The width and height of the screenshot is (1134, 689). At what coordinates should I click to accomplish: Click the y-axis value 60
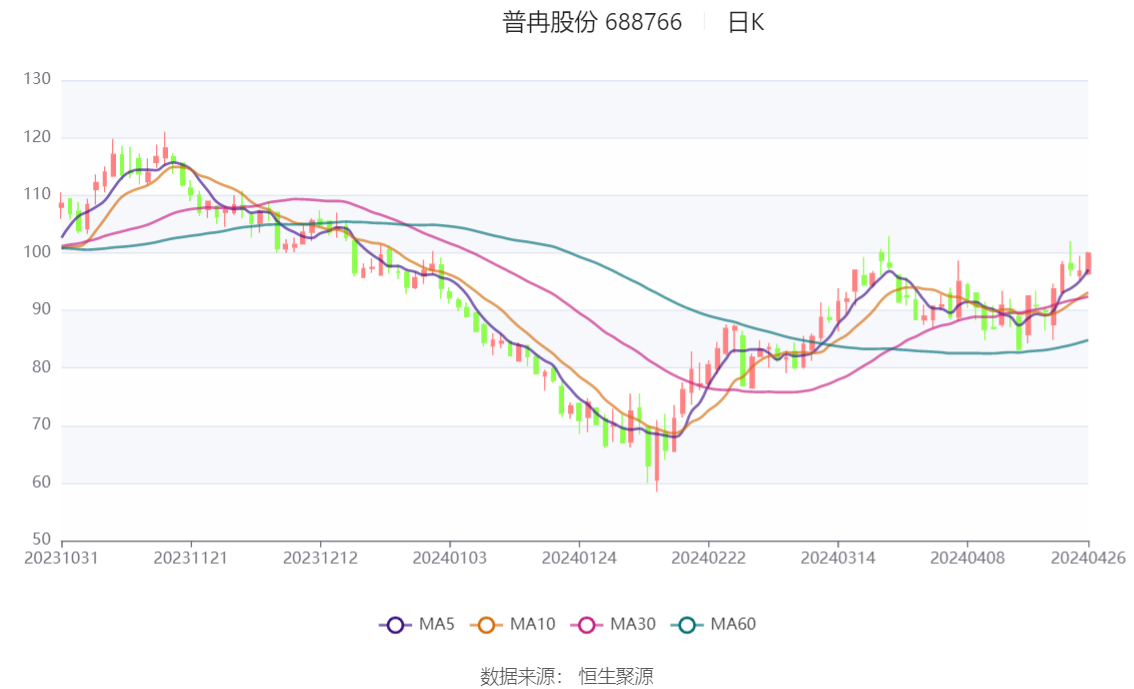pos(41,482)
